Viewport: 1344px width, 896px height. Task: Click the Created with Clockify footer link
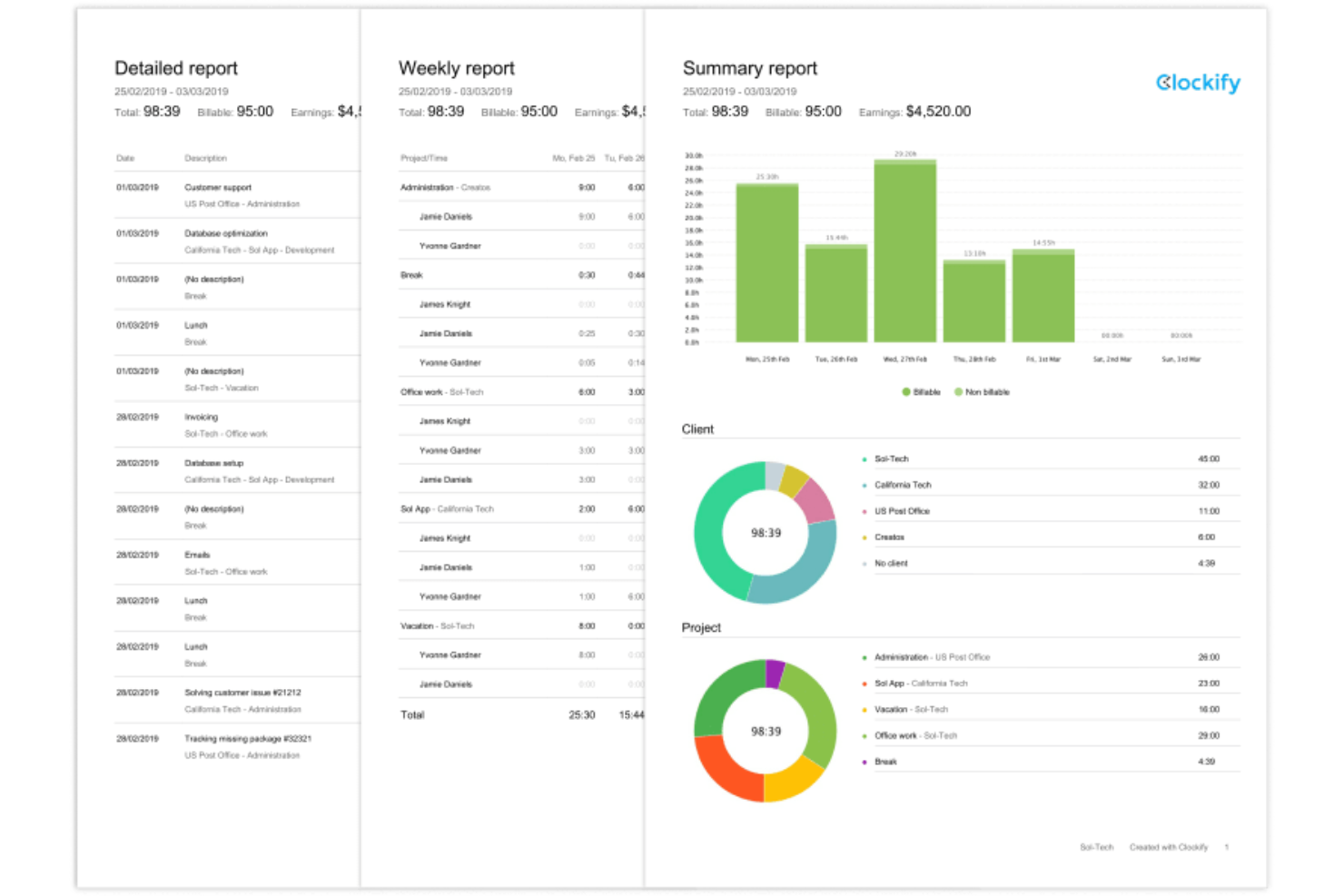pos(1168,847)
